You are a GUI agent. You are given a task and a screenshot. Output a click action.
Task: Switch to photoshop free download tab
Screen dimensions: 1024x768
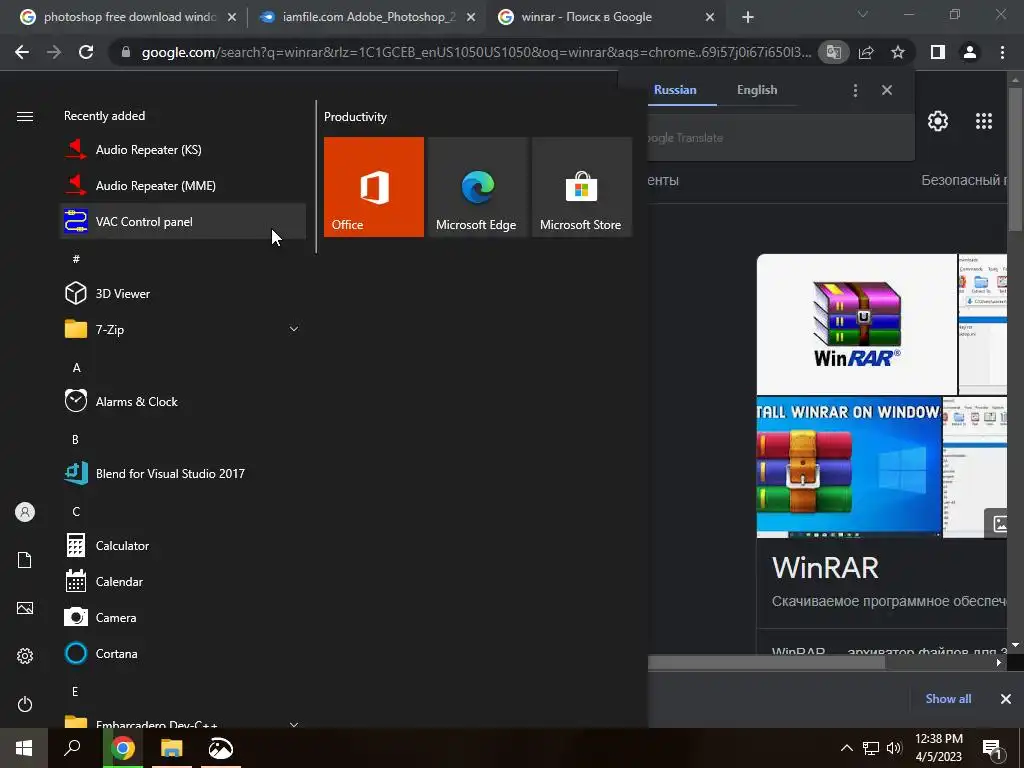coord(129,17)
